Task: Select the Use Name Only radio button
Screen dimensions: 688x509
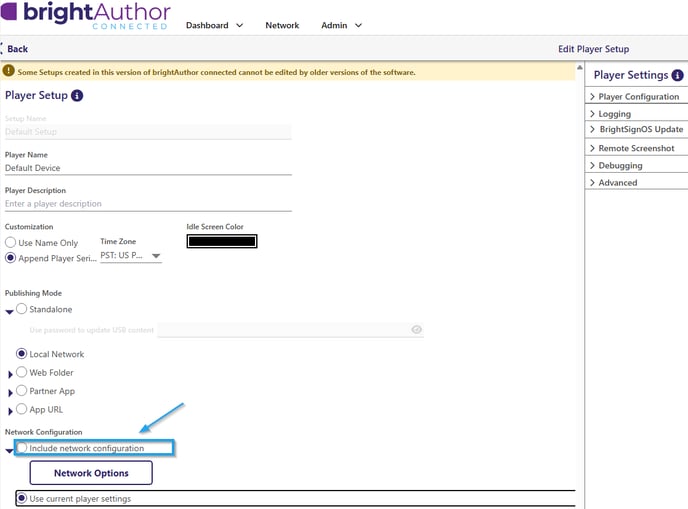Action: pos(11,242)
